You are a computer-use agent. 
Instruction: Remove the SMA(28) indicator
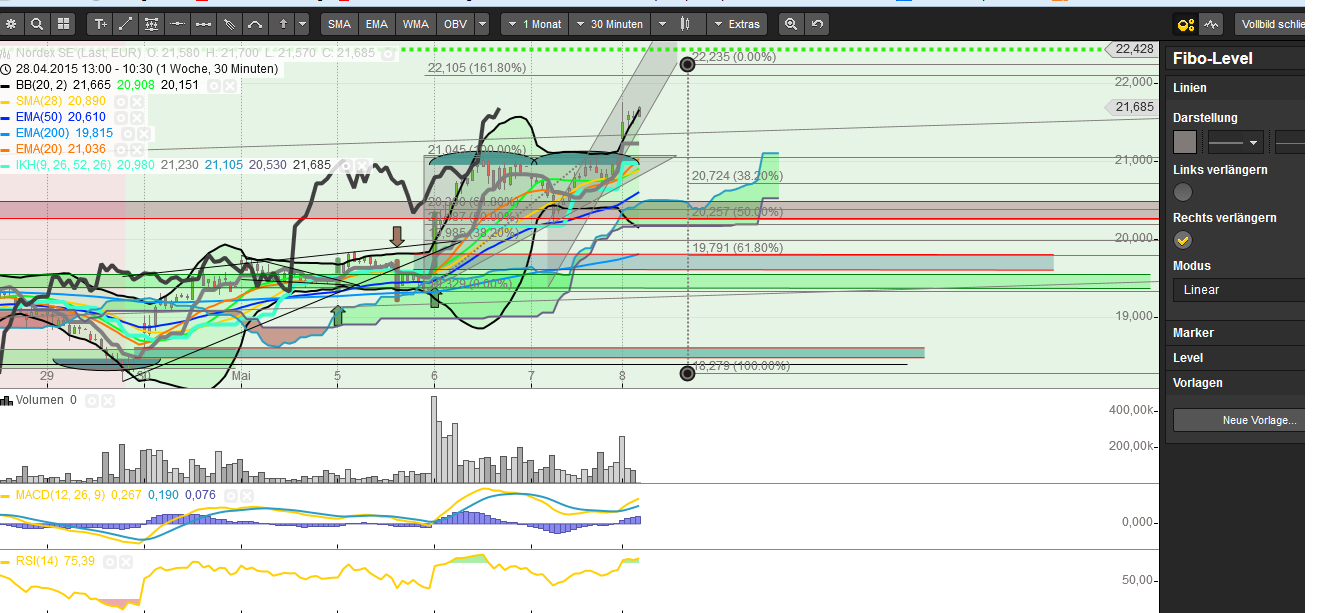click(x=136, y=102)
